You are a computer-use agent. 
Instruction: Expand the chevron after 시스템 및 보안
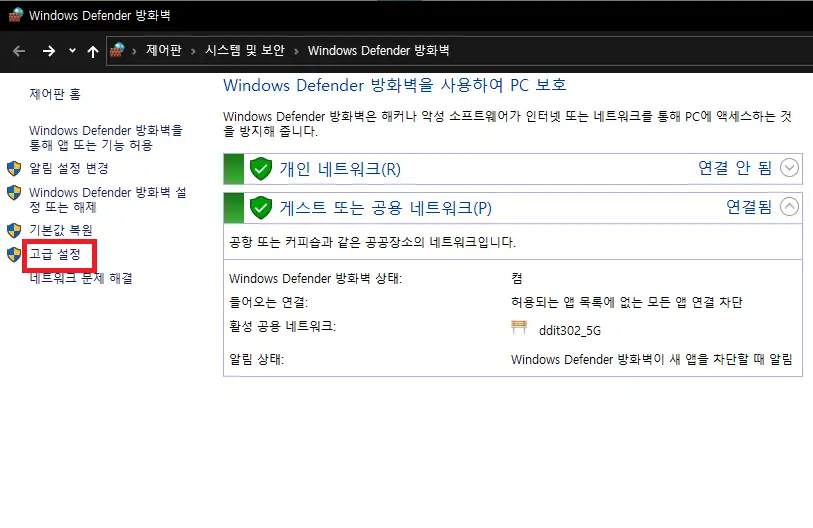pyautogui.click(x=296, y=51)
